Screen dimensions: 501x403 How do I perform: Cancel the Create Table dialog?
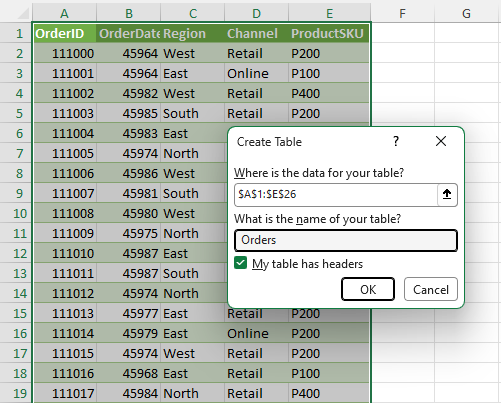pyautogui.click(x=431, y=289)
